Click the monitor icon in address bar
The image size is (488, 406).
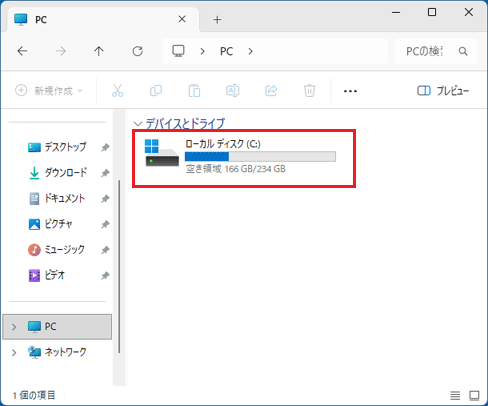178,51
